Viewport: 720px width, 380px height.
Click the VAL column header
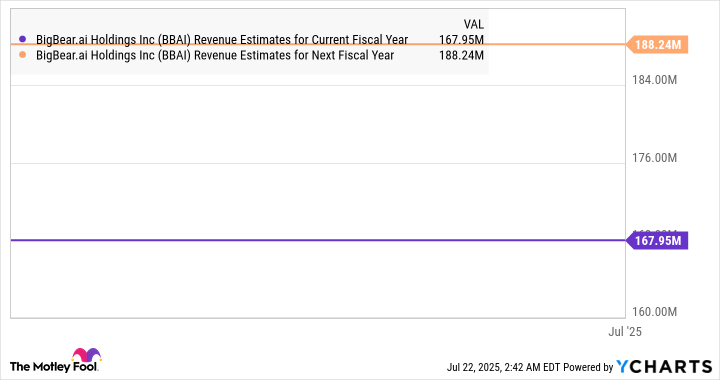[x=473, y=24]
